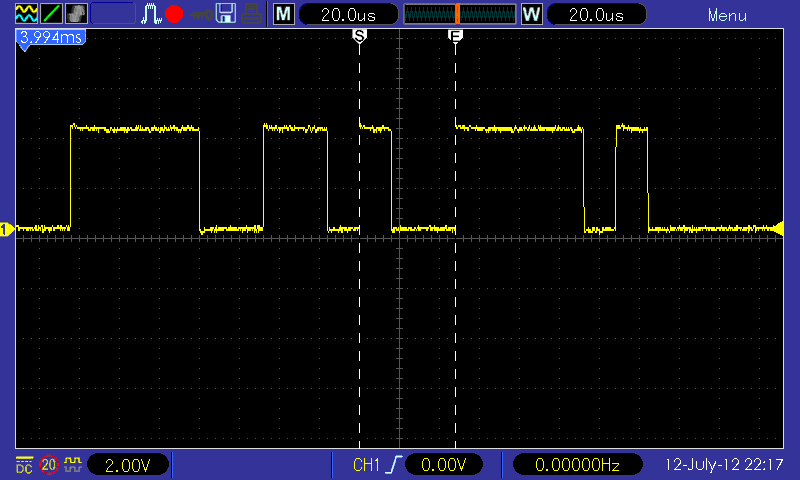Click the key lock icon
The image size is (800, 480).
coord(201,15)
